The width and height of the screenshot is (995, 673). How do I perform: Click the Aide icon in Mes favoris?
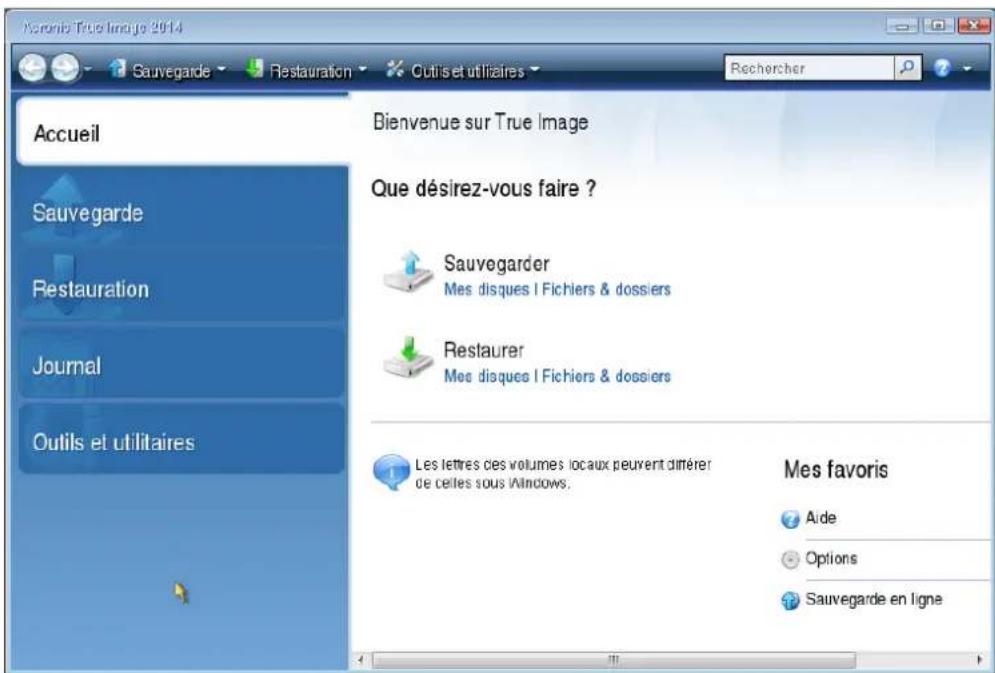click(790, 520)
